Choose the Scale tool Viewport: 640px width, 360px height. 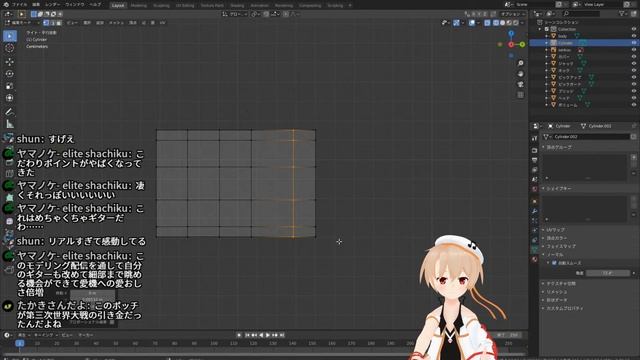click(10, 86)
